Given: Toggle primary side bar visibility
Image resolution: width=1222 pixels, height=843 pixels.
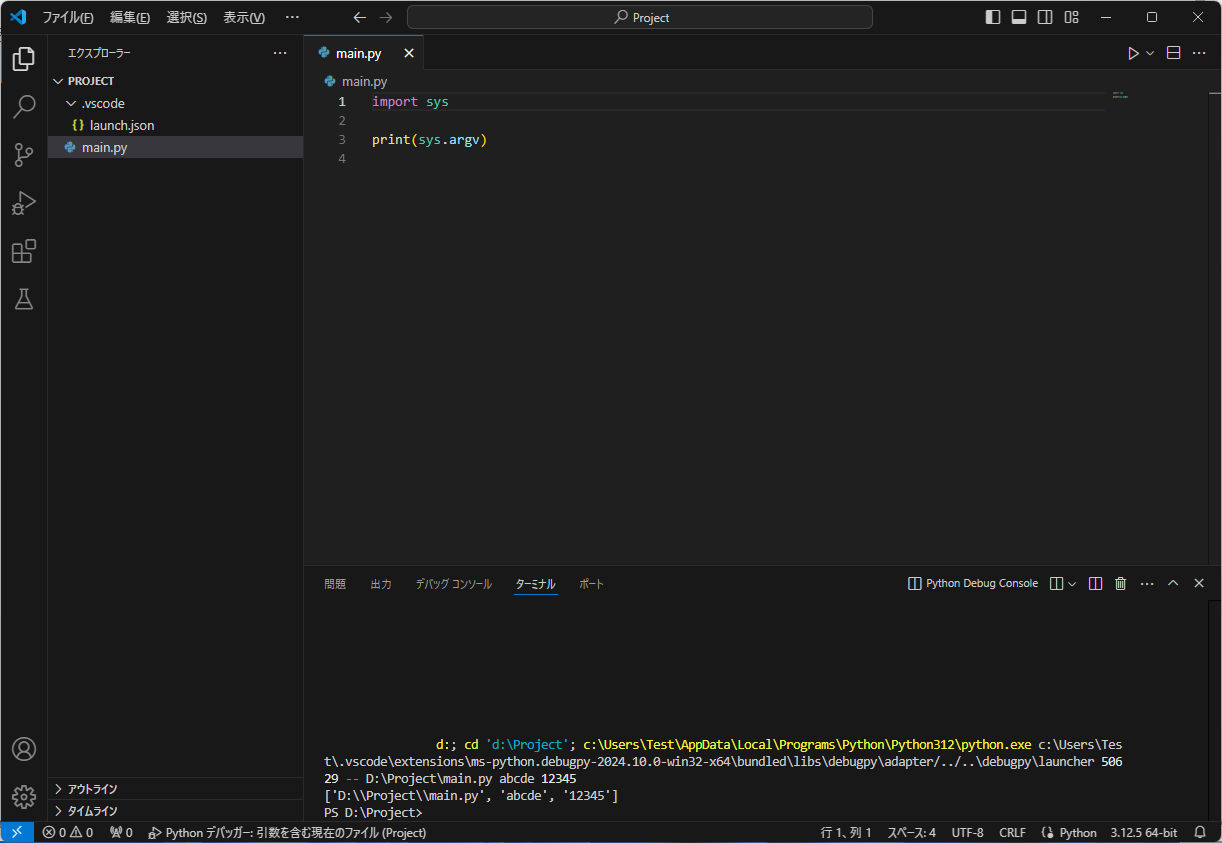Looking at the screenshot, I should click(993, 17).
